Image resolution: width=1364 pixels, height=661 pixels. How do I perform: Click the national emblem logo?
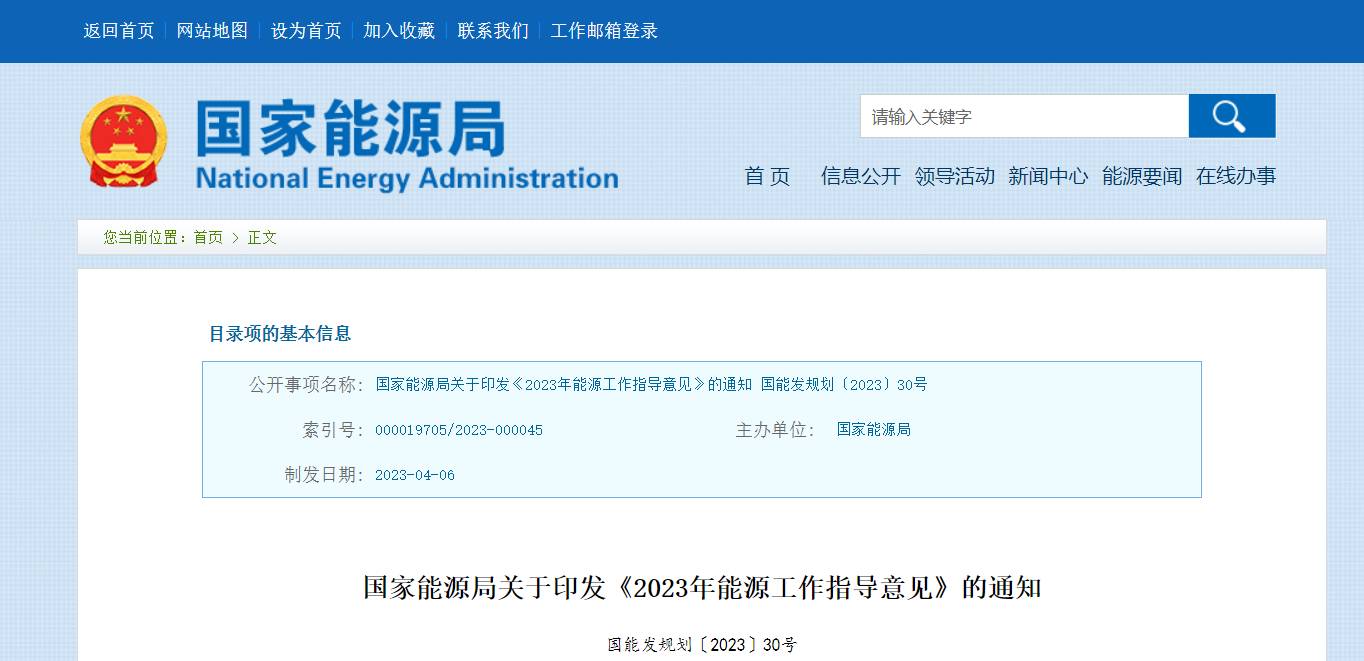pos(124,141)
